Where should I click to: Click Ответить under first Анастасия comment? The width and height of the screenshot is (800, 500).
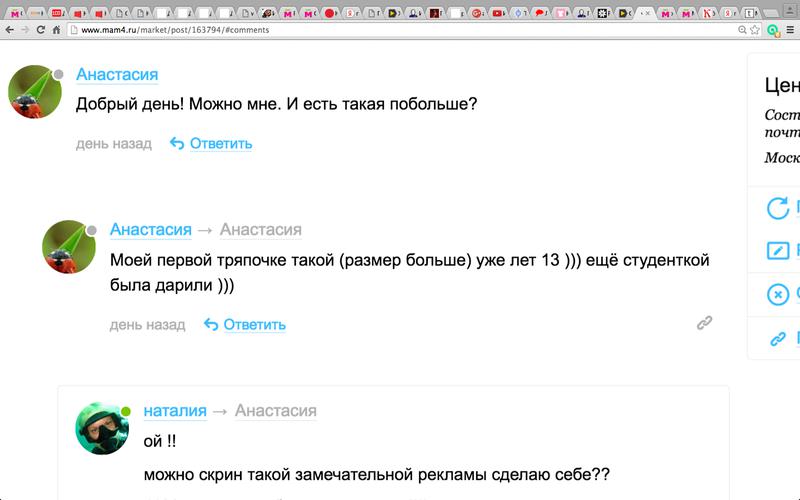click(211, 143)
